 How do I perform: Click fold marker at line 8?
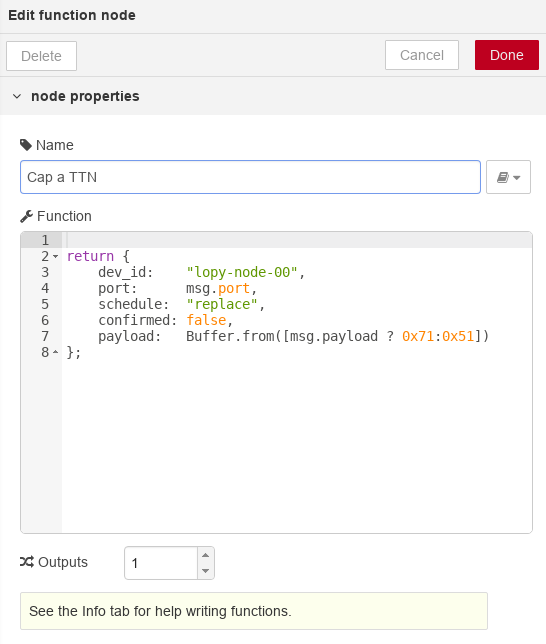point(55,352)
